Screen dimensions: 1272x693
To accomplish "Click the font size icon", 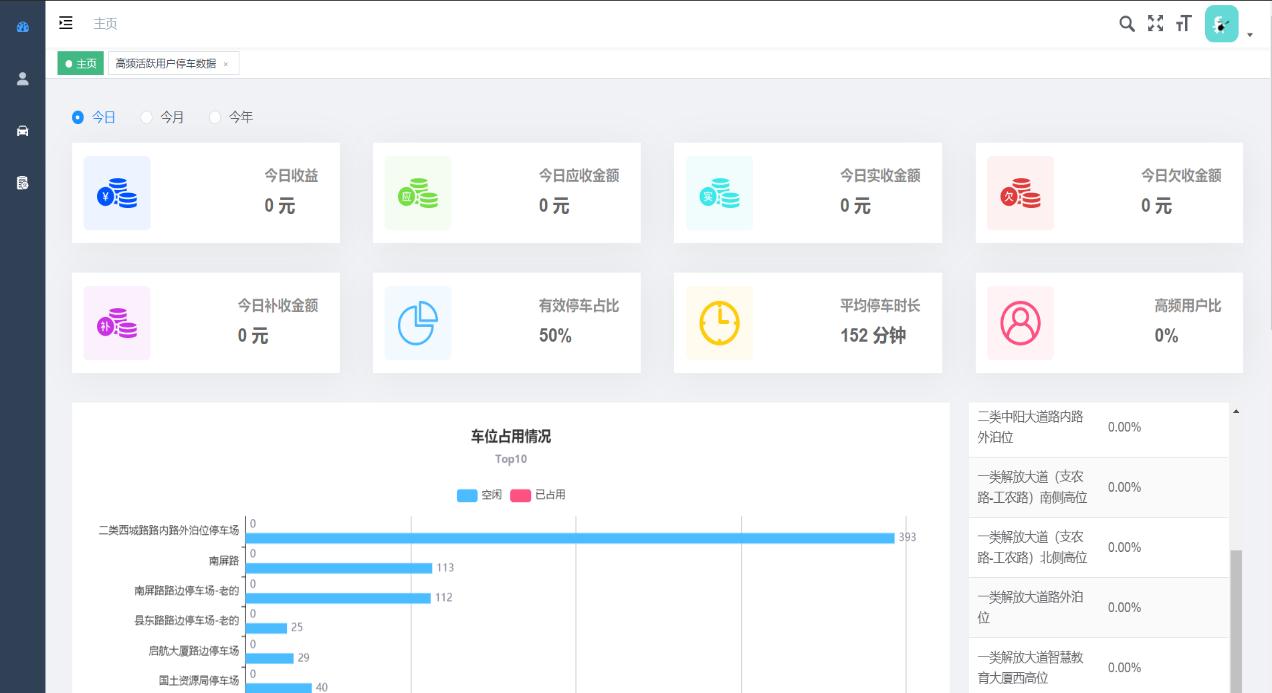I will pos(1184,24).
